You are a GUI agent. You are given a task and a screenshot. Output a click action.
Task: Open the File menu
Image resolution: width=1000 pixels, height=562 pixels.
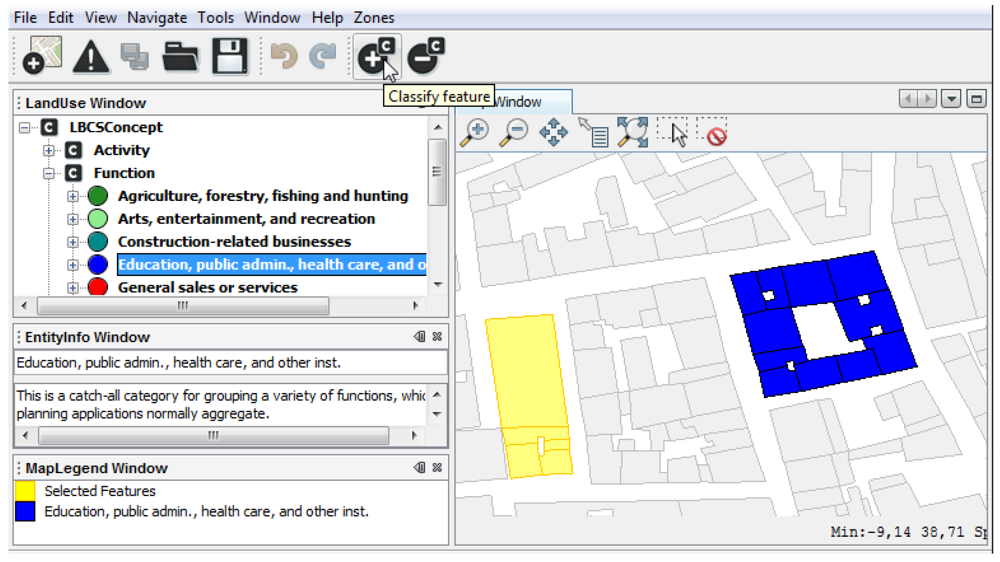coord(26,17)
